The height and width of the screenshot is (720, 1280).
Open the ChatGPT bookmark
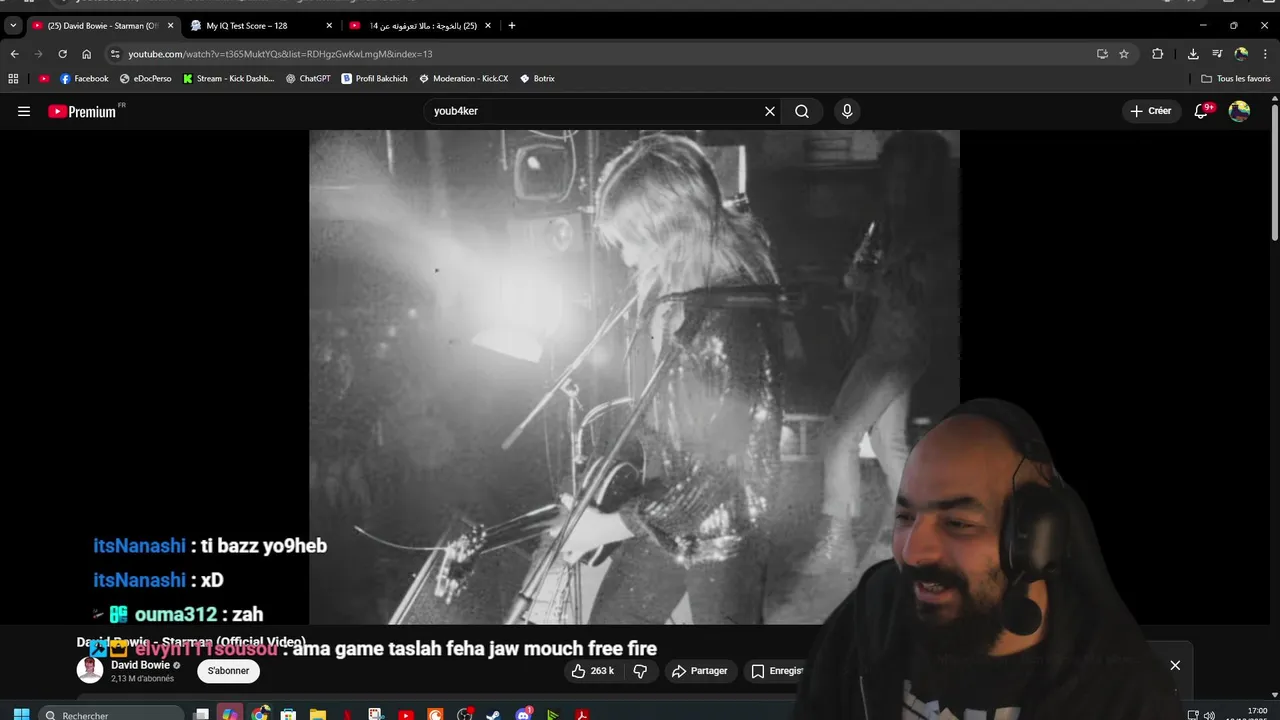[x=308, y=78]
